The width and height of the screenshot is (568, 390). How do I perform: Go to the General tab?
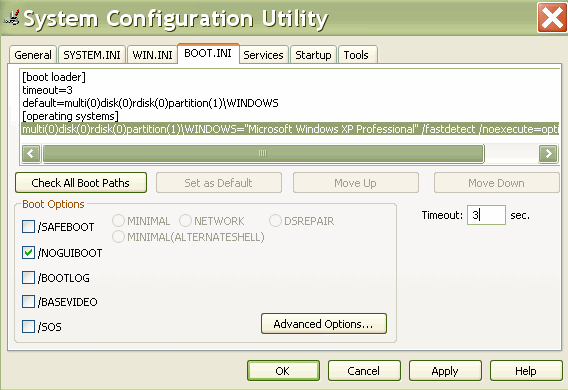[x=33, y=55]
